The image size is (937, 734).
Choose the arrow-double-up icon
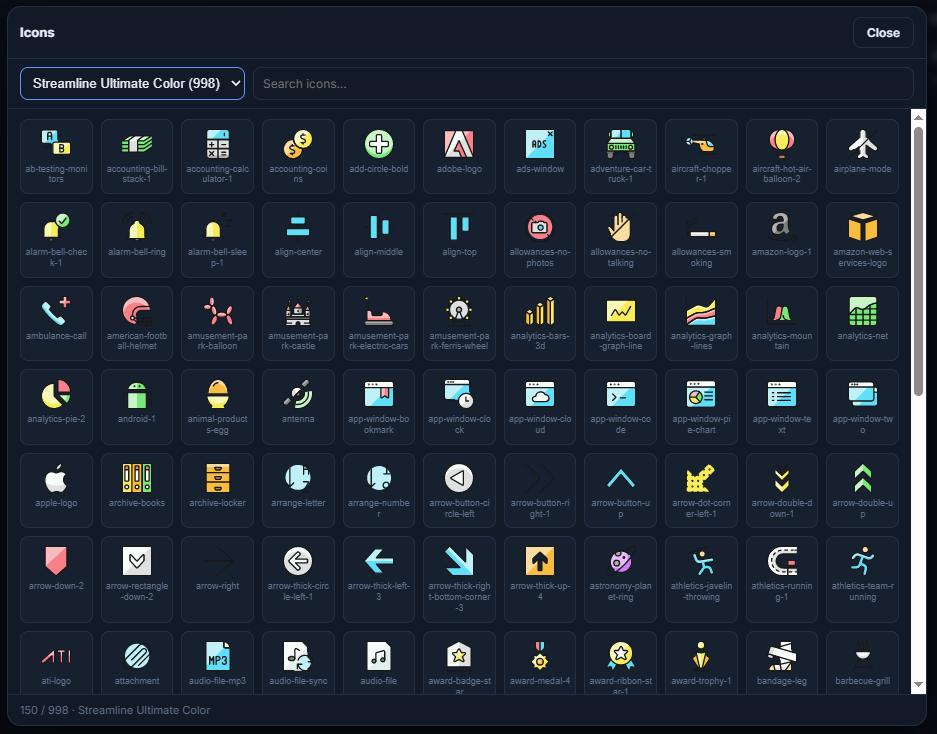tap(862, 490)
